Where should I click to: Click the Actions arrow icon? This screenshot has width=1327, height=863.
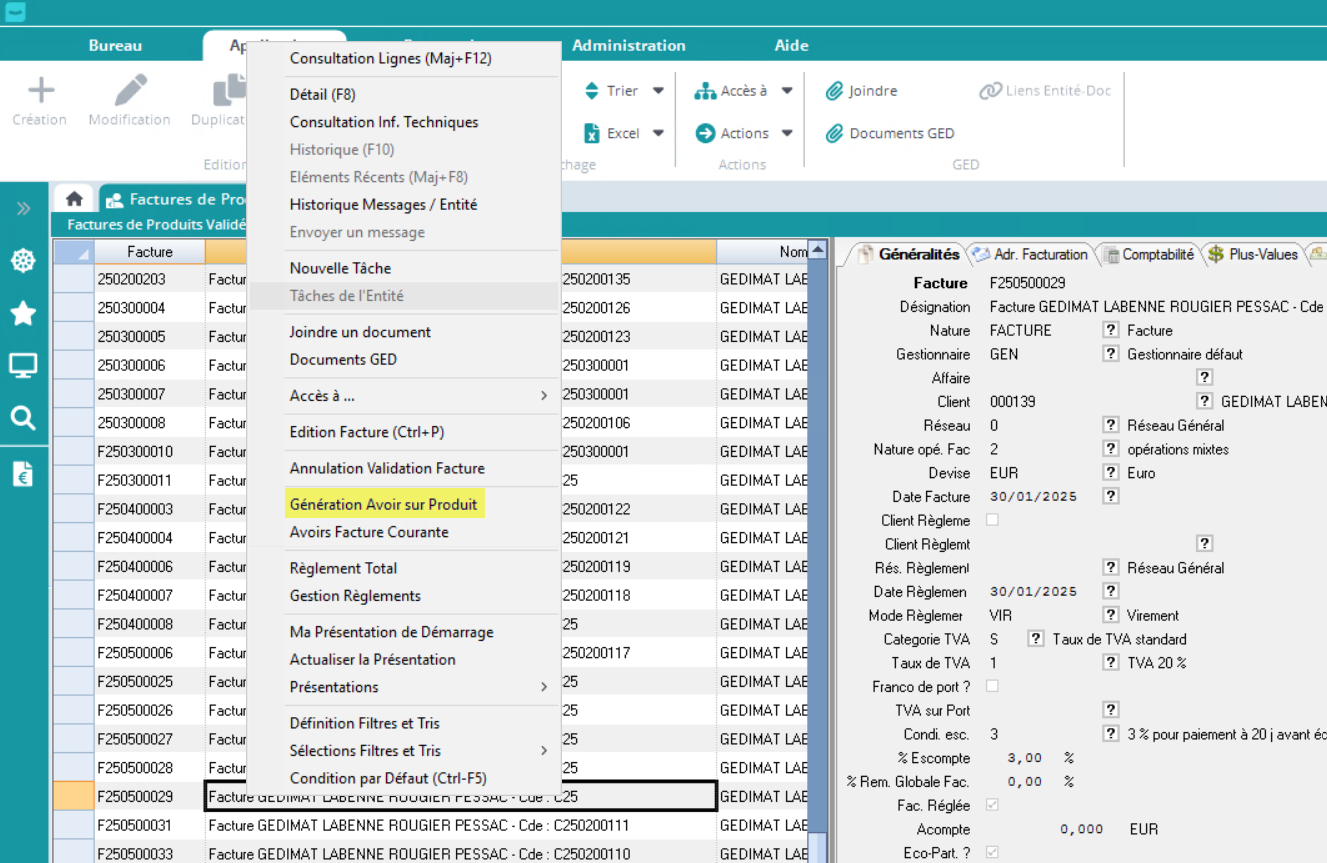[x=705, y=133]
